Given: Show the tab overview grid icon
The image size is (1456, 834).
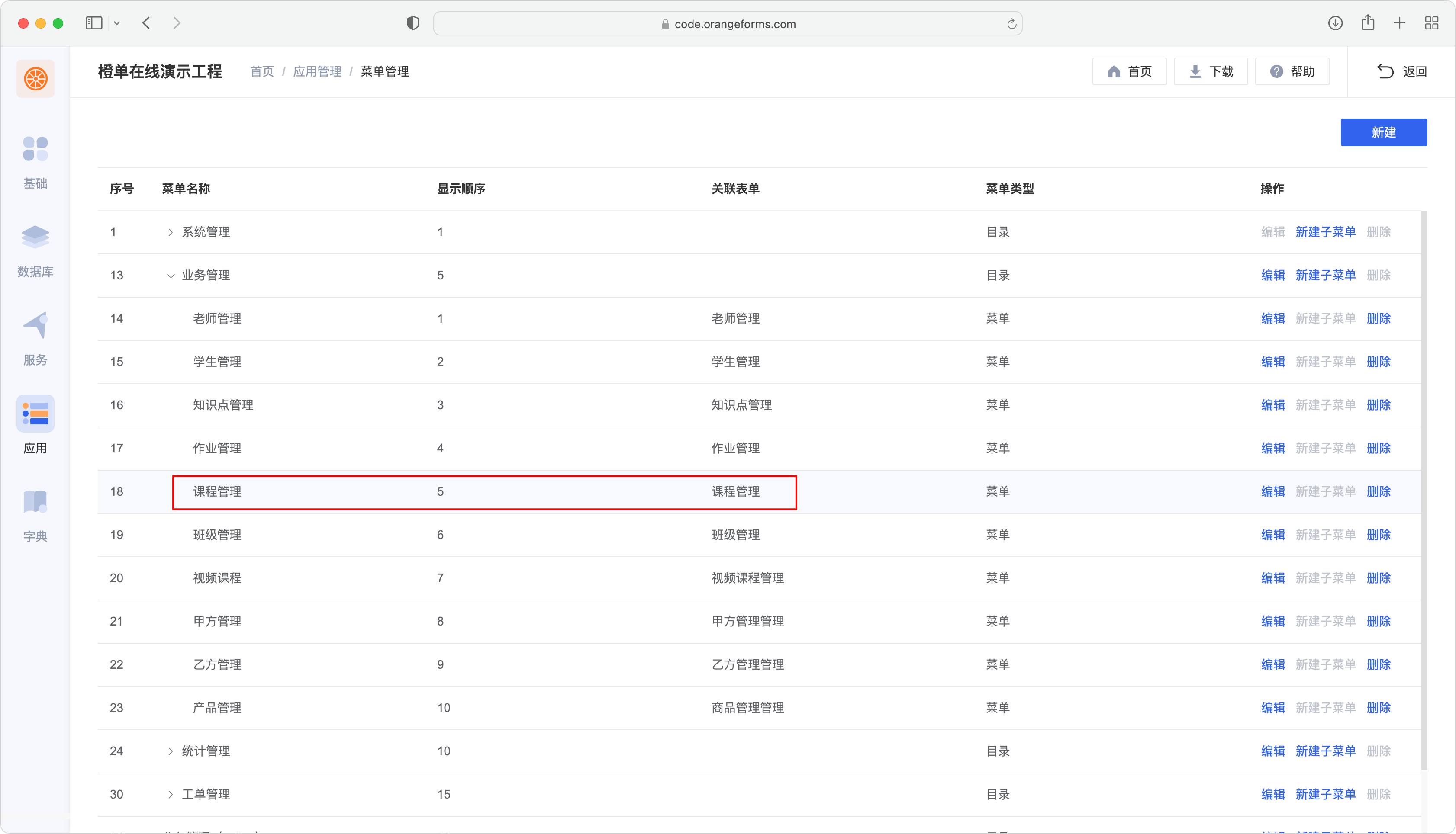Looking at the screenshot, I should tap(1431, 23).
